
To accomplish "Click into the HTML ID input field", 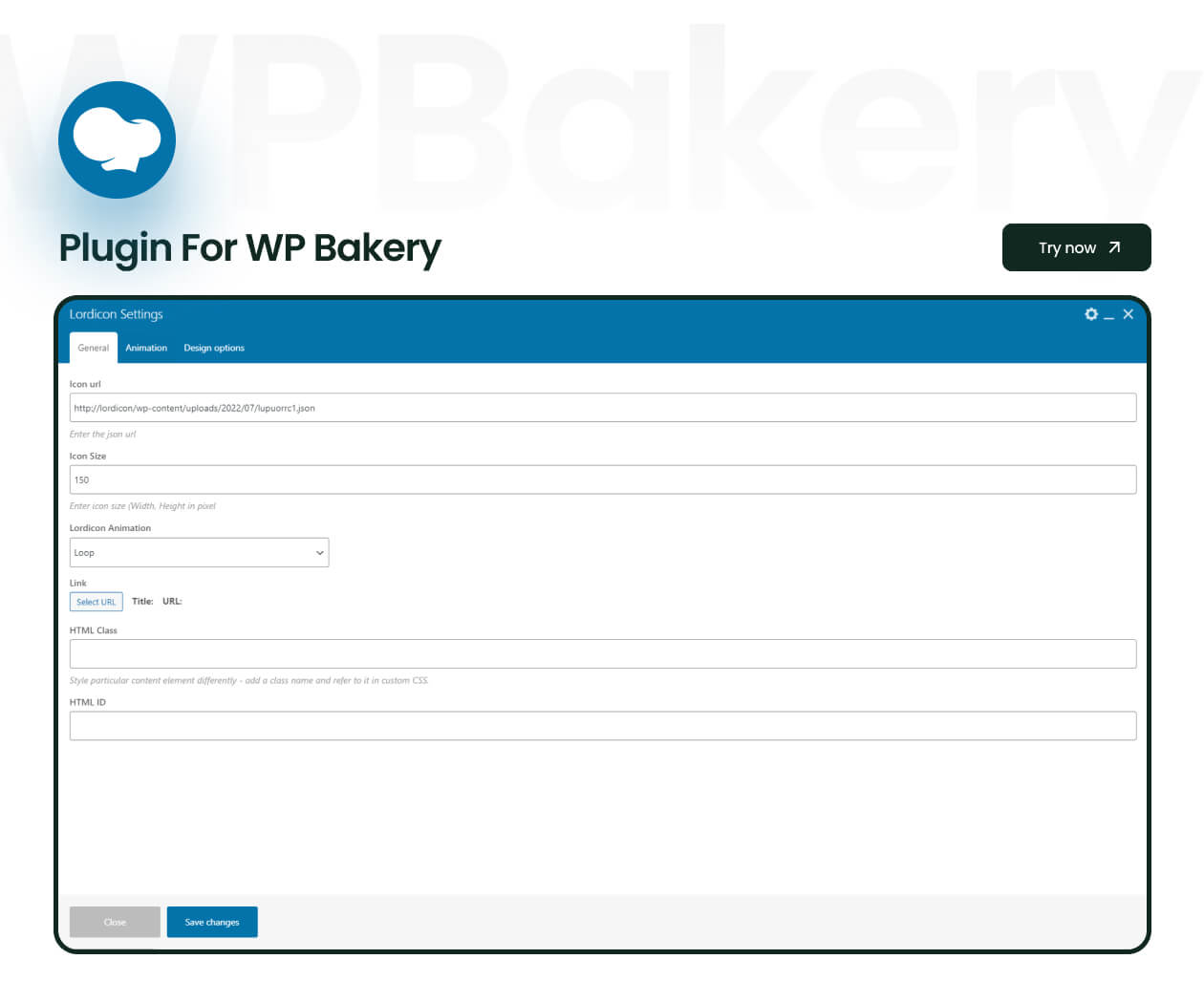I will point(603,726).
